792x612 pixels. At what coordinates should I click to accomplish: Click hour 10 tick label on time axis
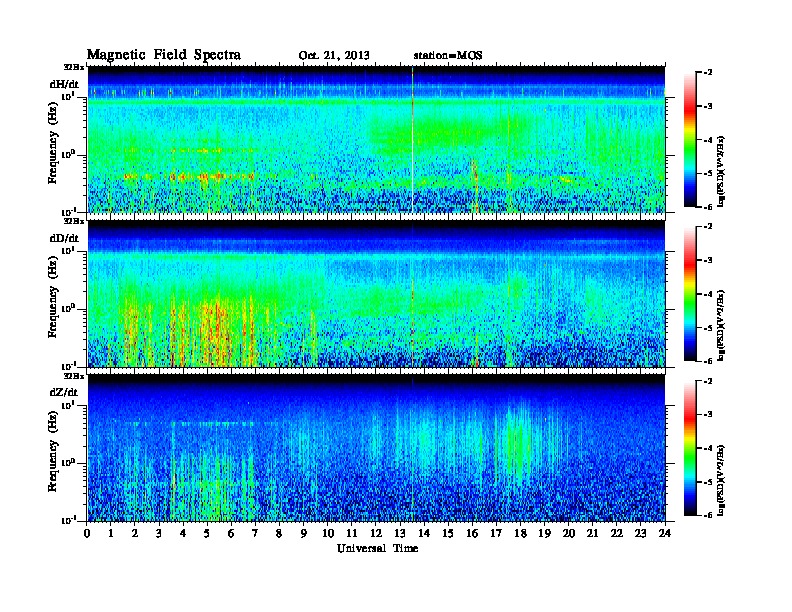328,533
